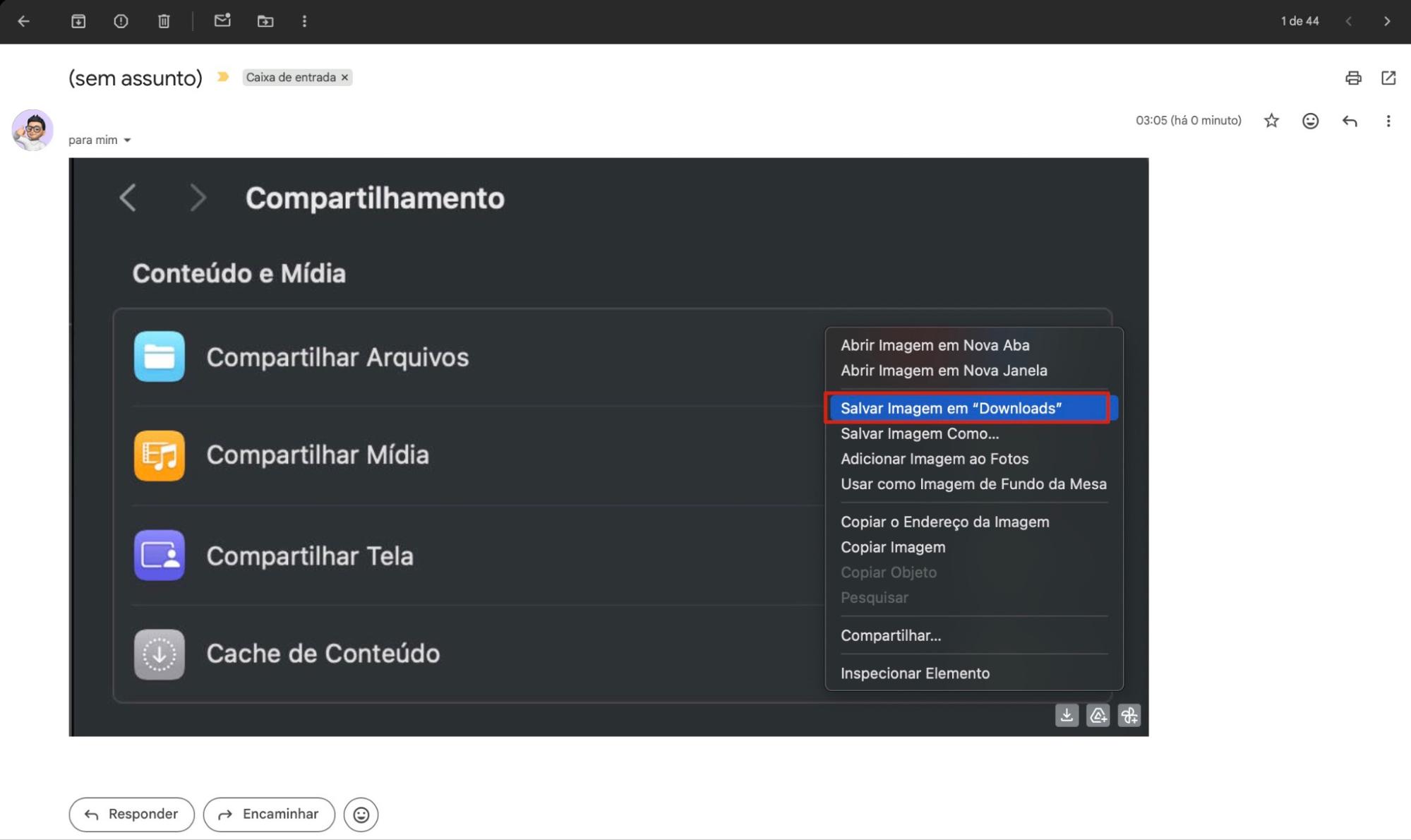
Task: Delete the open email
Action: (164, 21)
